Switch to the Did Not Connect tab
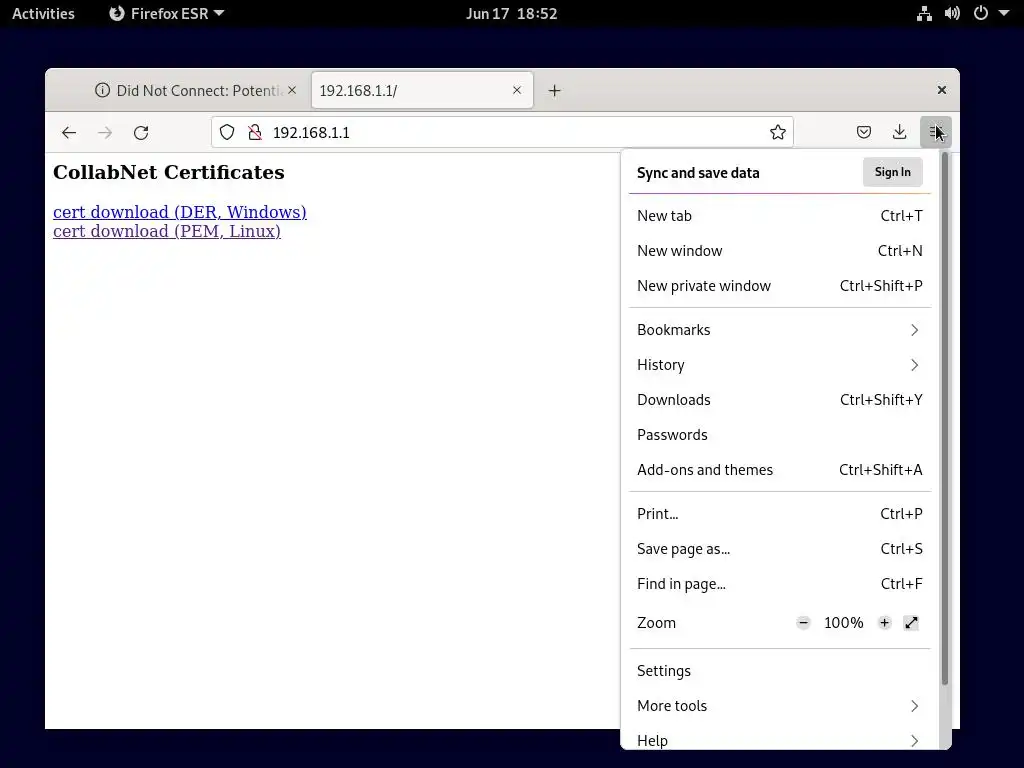Screen dimensions: 1024x768 (x=195, y=90)
